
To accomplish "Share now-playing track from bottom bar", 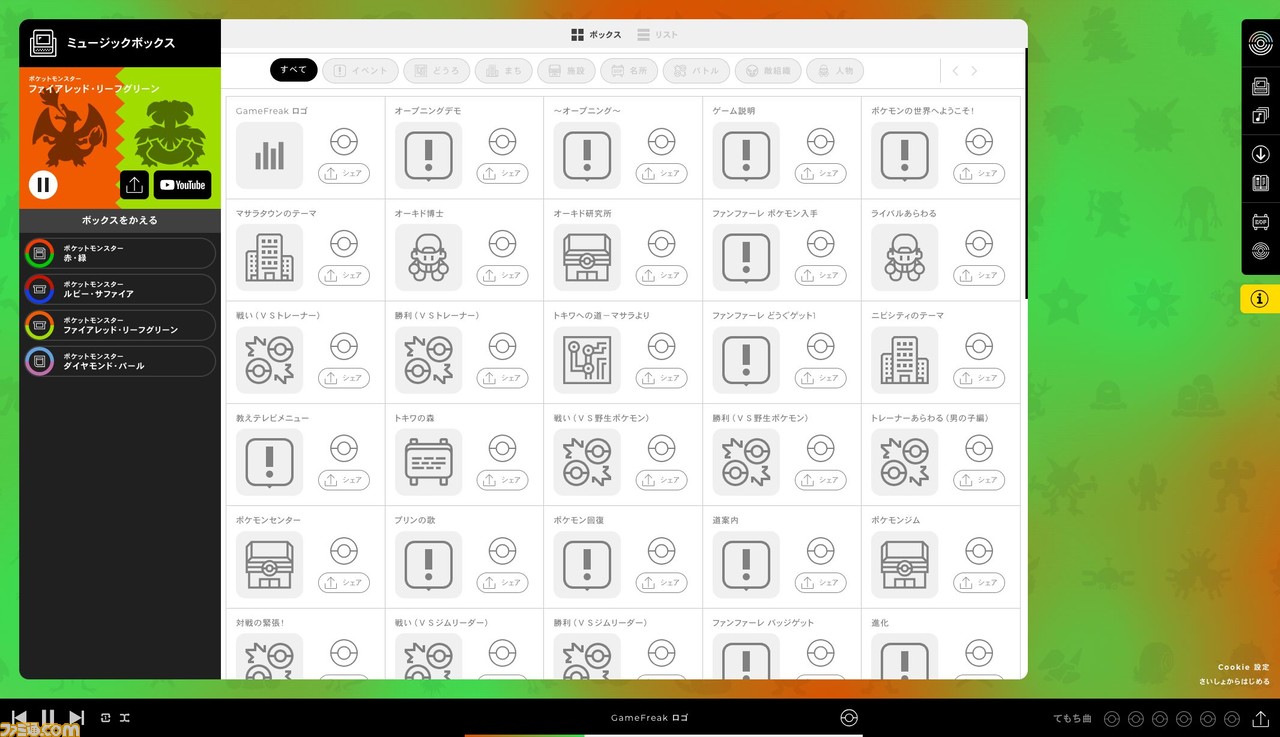I will pos(1261,718).
